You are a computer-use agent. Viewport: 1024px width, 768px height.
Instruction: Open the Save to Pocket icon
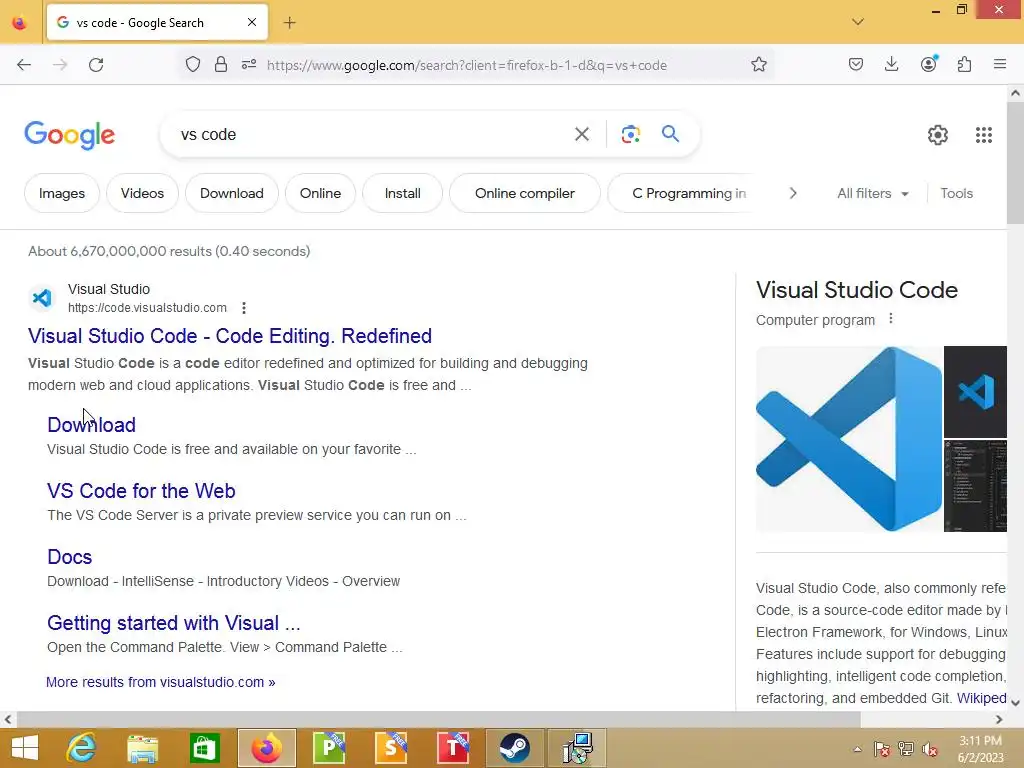pyautogui.click(x=856, y=65)
